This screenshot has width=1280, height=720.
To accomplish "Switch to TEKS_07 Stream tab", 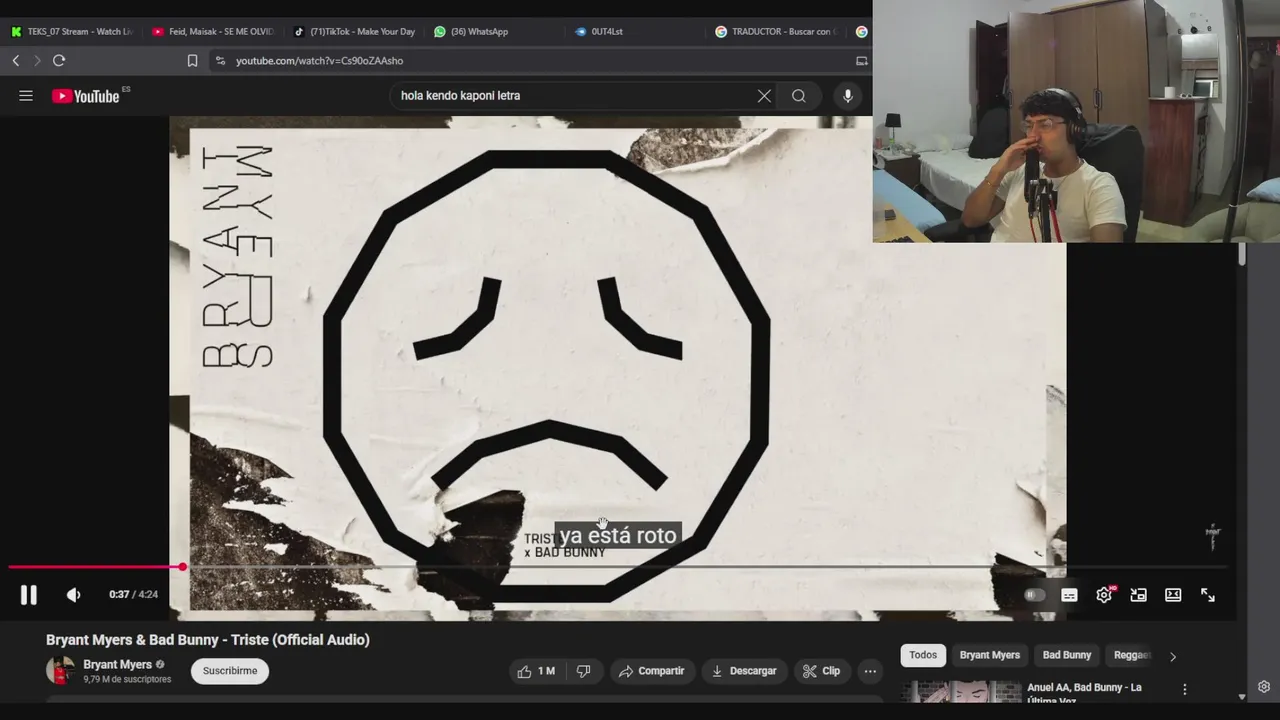I will pos(72,32).
